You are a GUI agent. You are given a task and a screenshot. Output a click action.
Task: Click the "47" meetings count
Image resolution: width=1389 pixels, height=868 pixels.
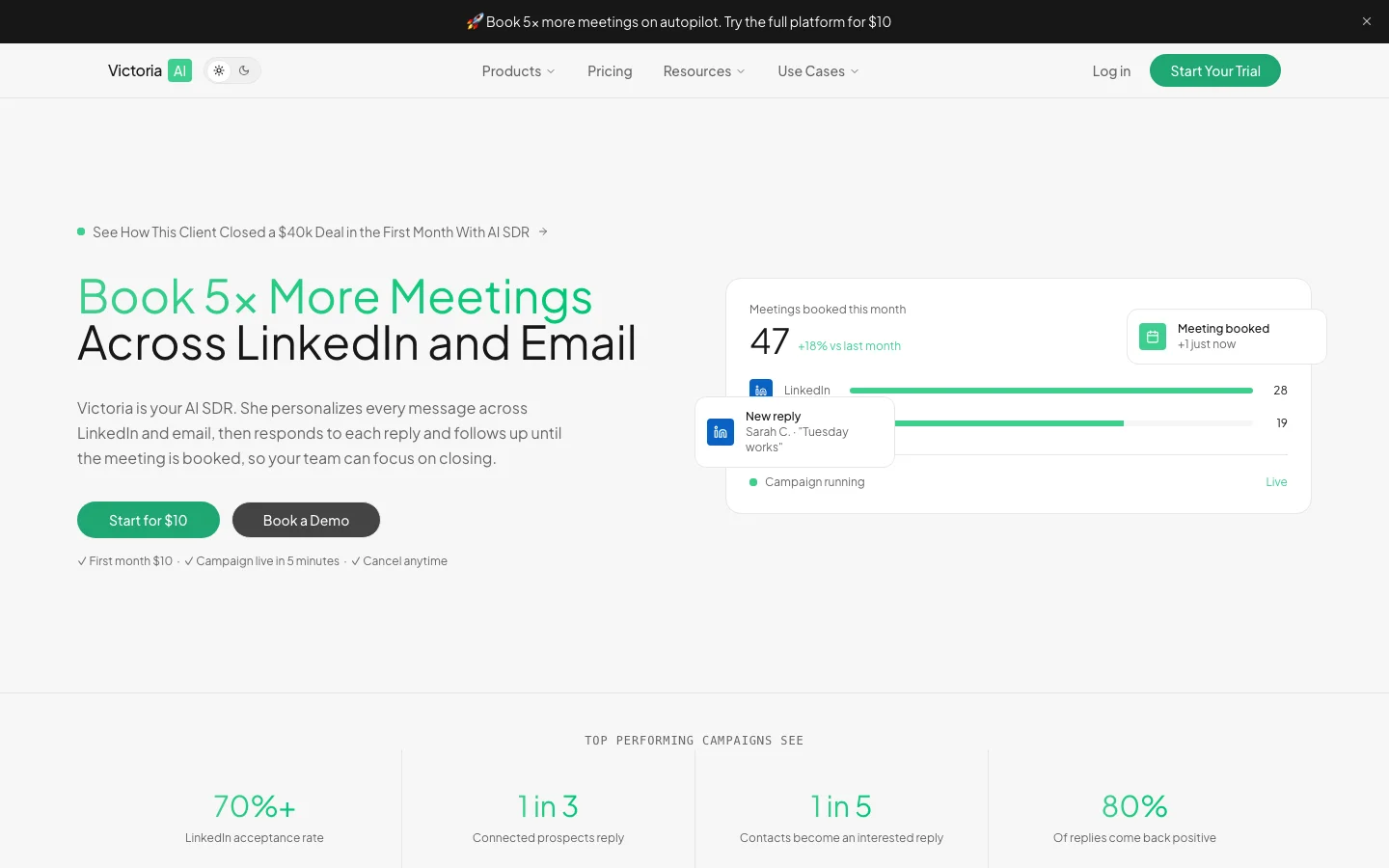[x=770, y=341]
